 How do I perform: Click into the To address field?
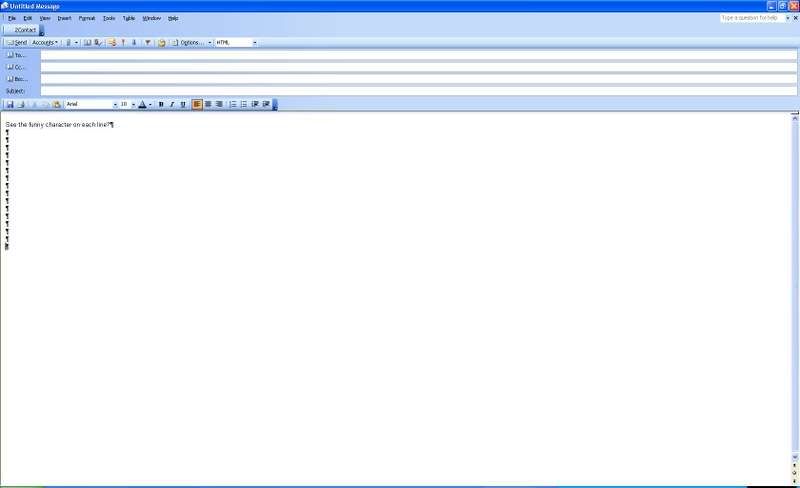[x=419, y=55]
